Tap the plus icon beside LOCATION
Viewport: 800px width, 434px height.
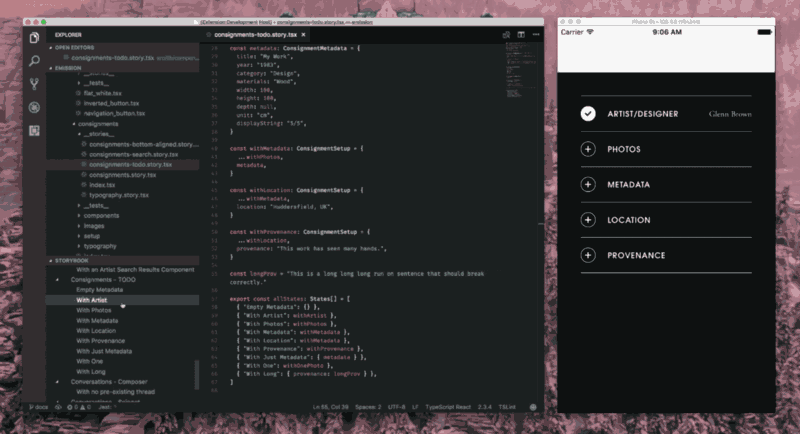click(x=588, y=220)
